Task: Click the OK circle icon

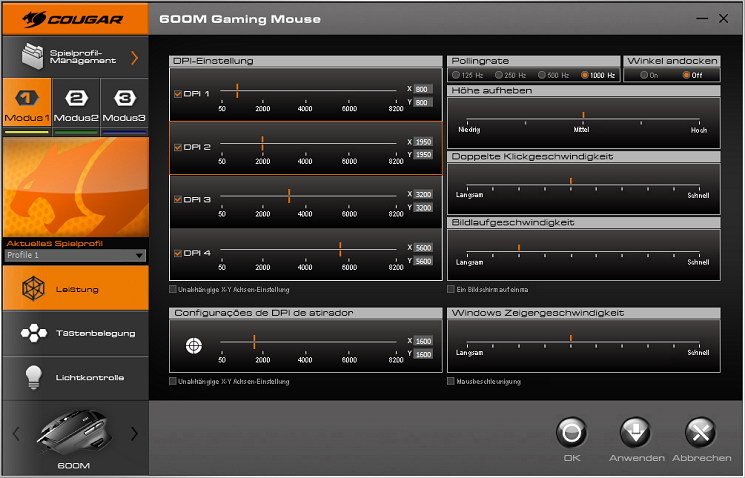Action: 572,433
